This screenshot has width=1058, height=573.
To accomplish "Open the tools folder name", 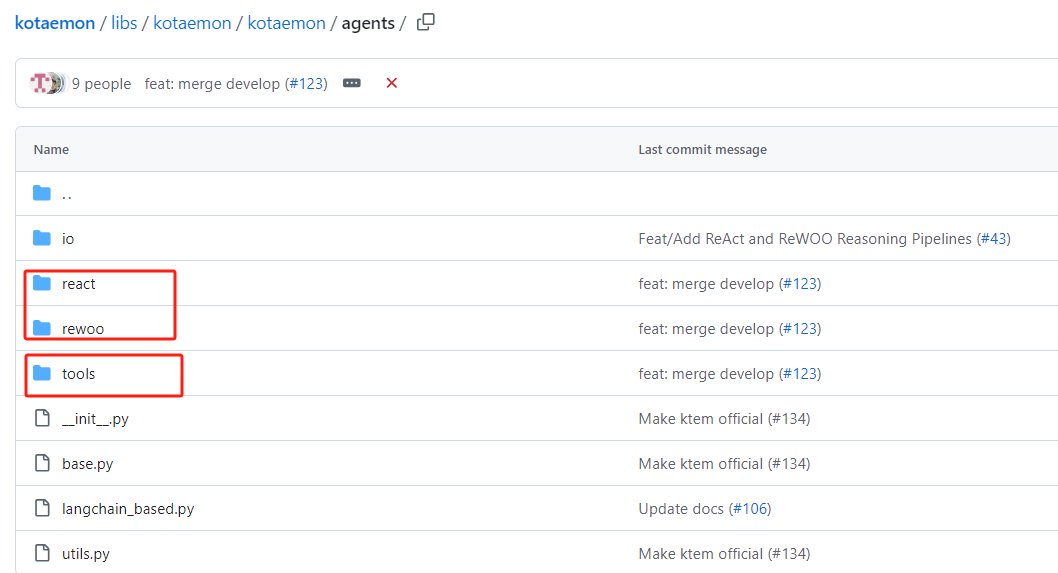I will (78, 374).
